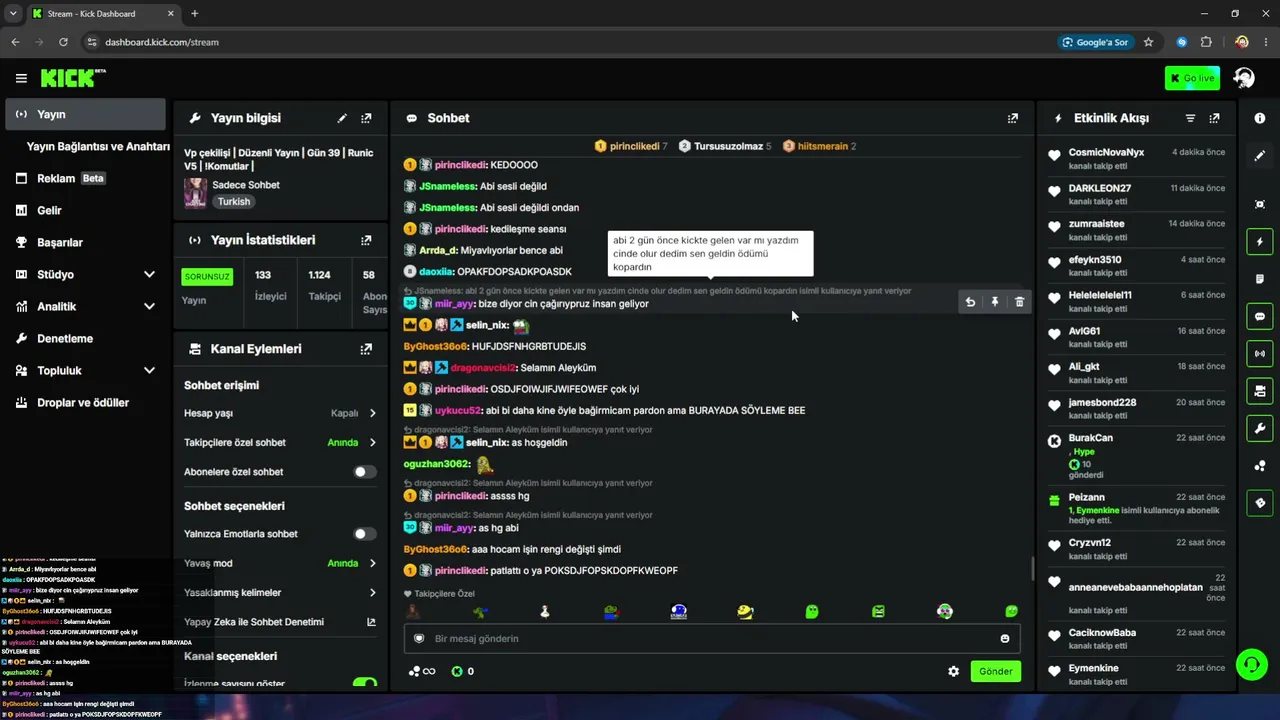Edit stream info with pencil icon
This screenshot has height=720, width=1280.
(342, 118)
